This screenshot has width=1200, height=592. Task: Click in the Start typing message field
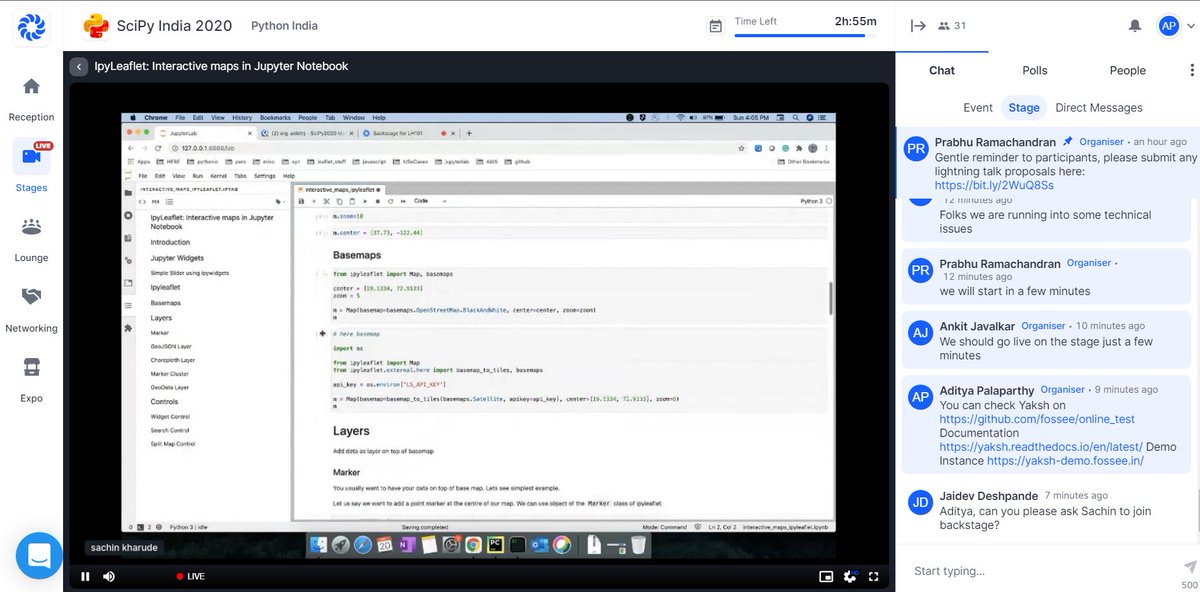click(1040, 571)
